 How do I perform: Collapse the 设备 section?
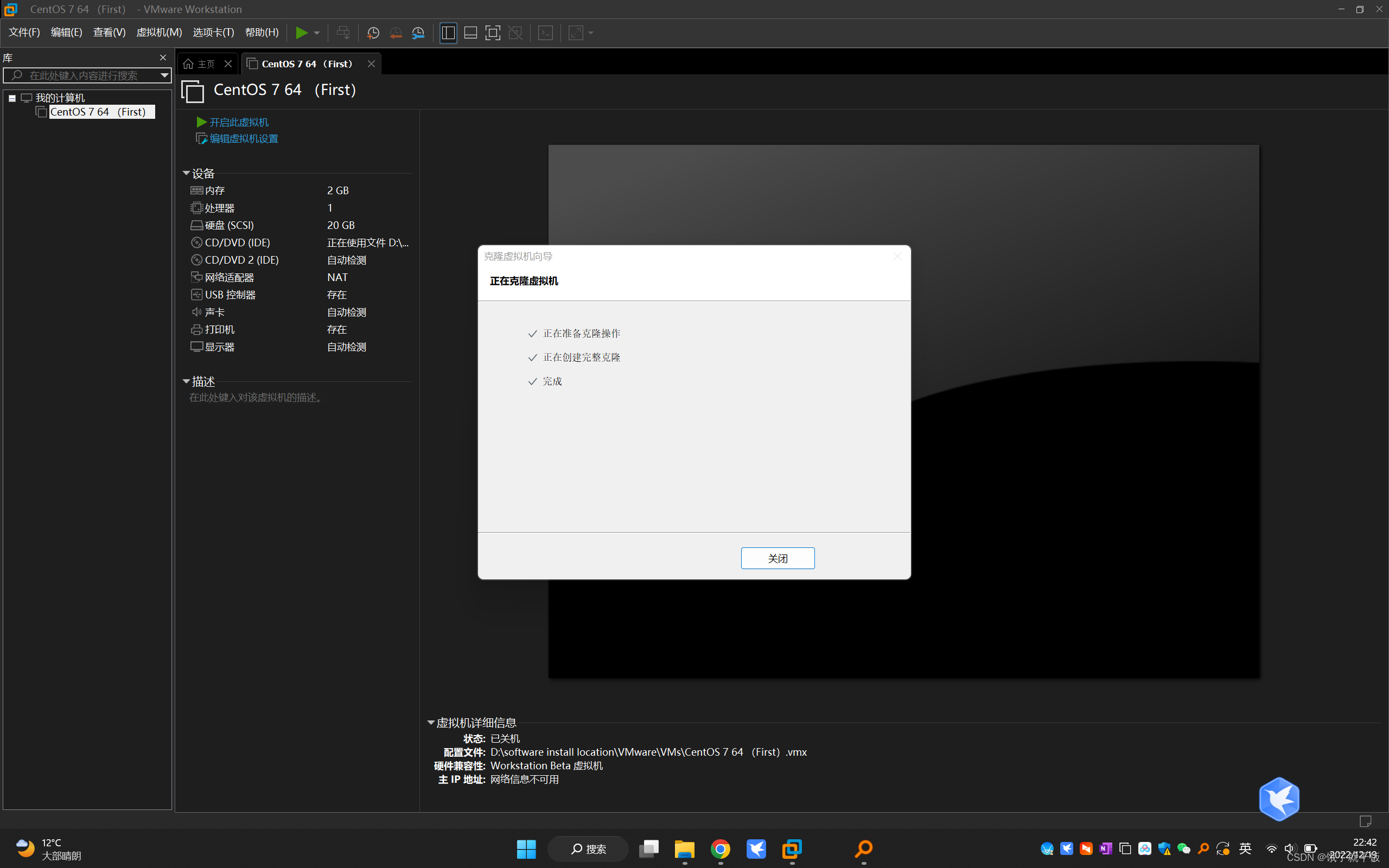[186, 173]
